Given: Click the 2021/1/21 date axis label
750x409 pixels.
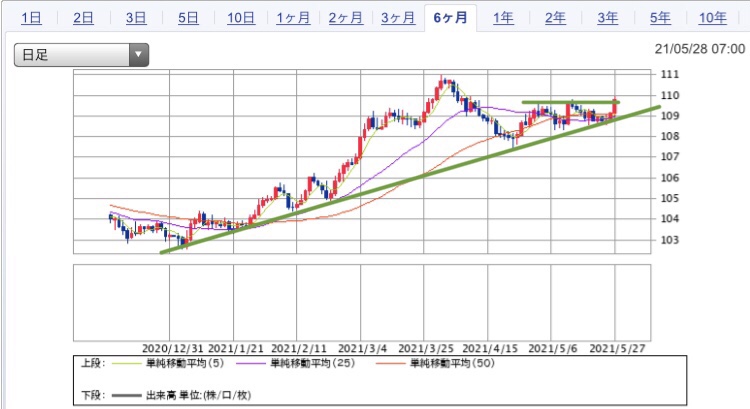Looking at the screenshot, I should [236, 348].
